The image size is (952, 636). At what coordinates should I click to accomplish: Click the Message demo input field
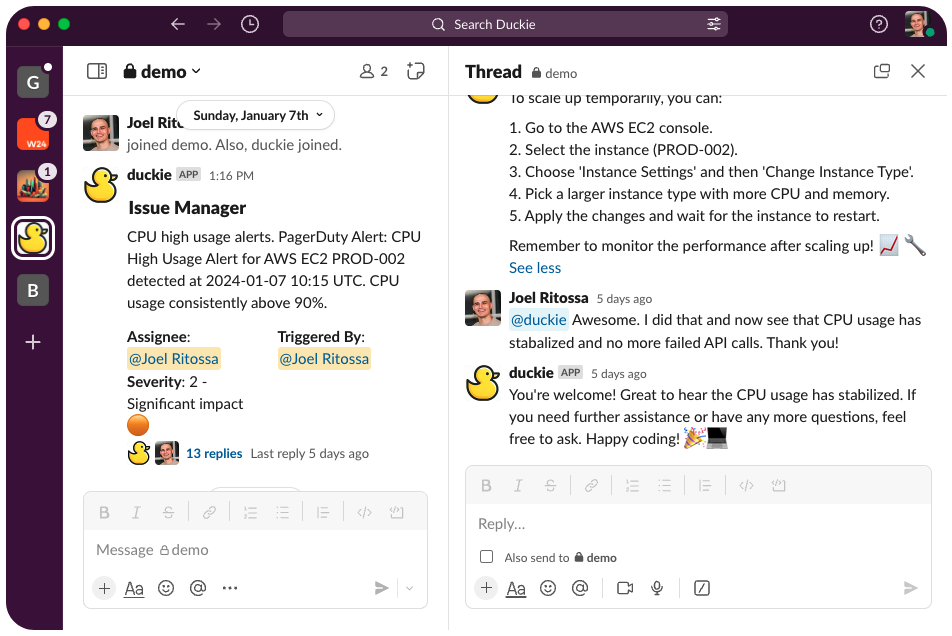pos(255,550)
